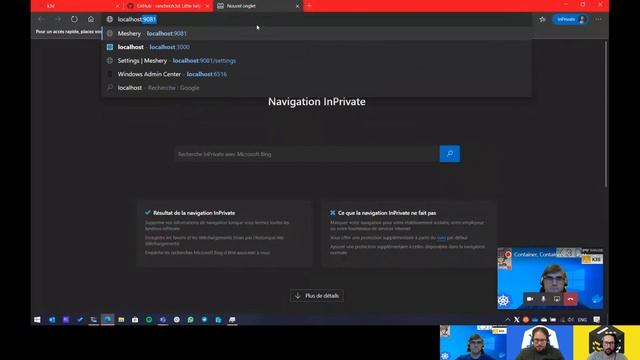Image resolution: width=640 pixels, height=360 pixels.
Task: Minimize the browser window
Action: [x=565, y=4]
